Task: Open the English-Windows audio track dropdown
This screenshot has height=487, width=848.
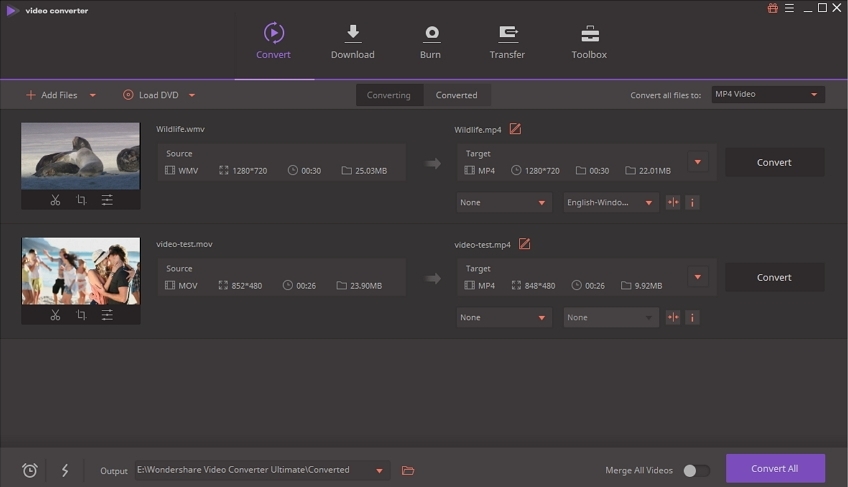Action: (x=610, y=203)
